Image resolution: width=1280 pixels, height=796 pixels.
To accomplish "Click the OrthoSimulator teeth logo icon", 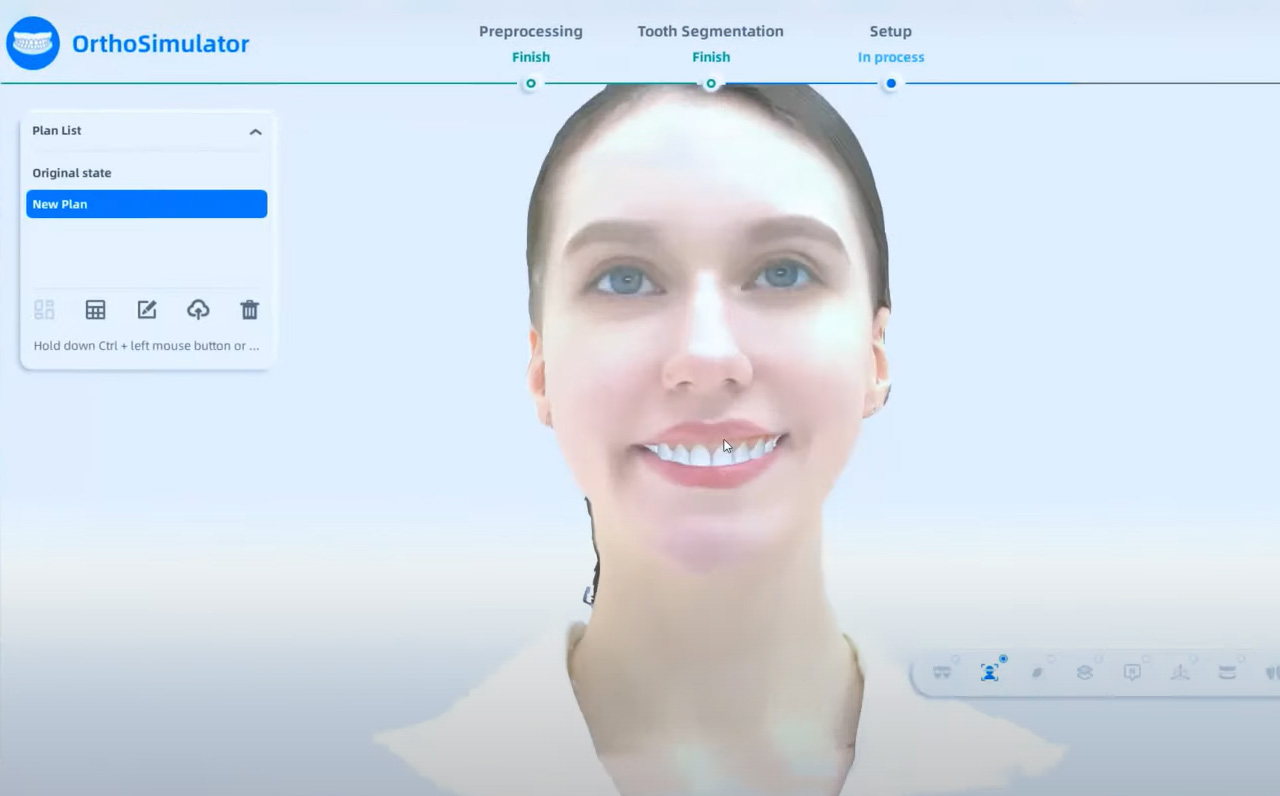I will (x=33, y=43).
